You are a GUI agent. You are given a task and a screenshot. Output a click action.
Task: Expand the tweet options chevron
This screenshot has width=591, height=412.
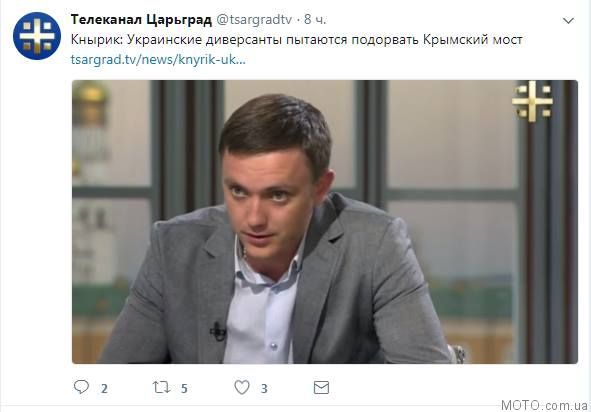point(568,20)
